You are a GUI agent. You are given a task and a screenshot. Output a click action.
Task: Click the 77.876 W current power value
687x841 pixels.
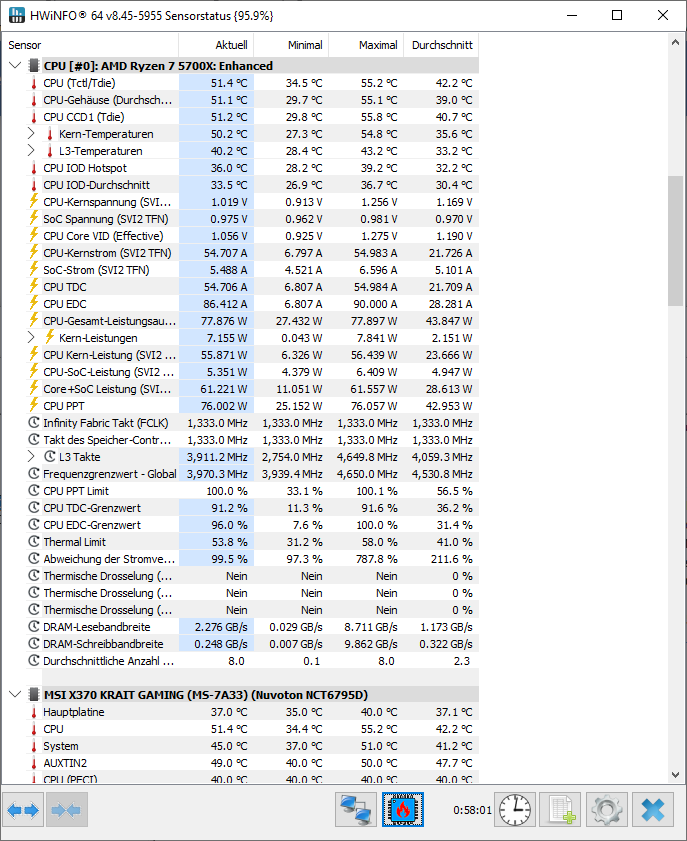pos(224,321)
